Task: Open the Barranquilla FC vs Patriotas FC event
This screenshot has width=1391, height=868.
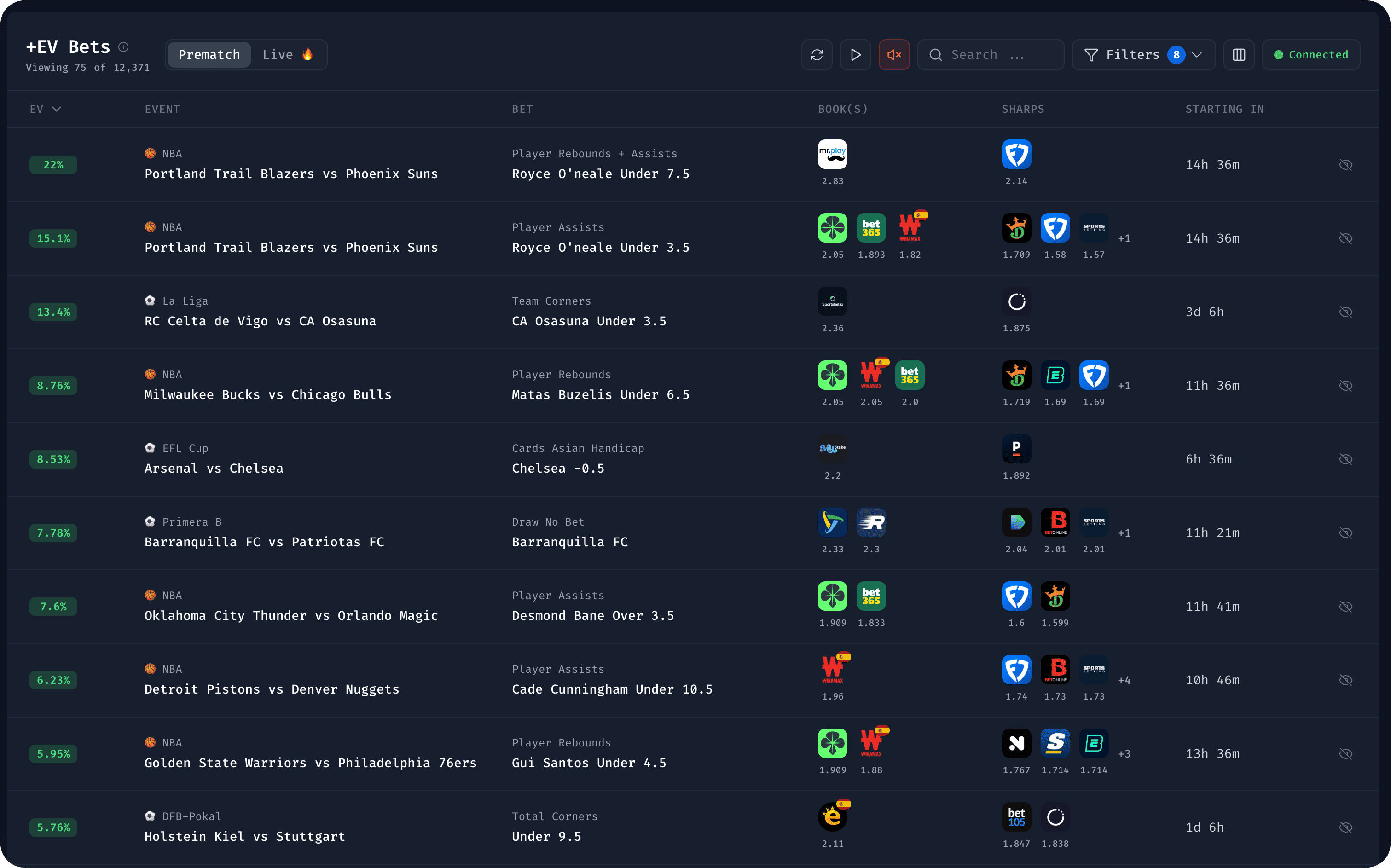Action: pos(264,541)
